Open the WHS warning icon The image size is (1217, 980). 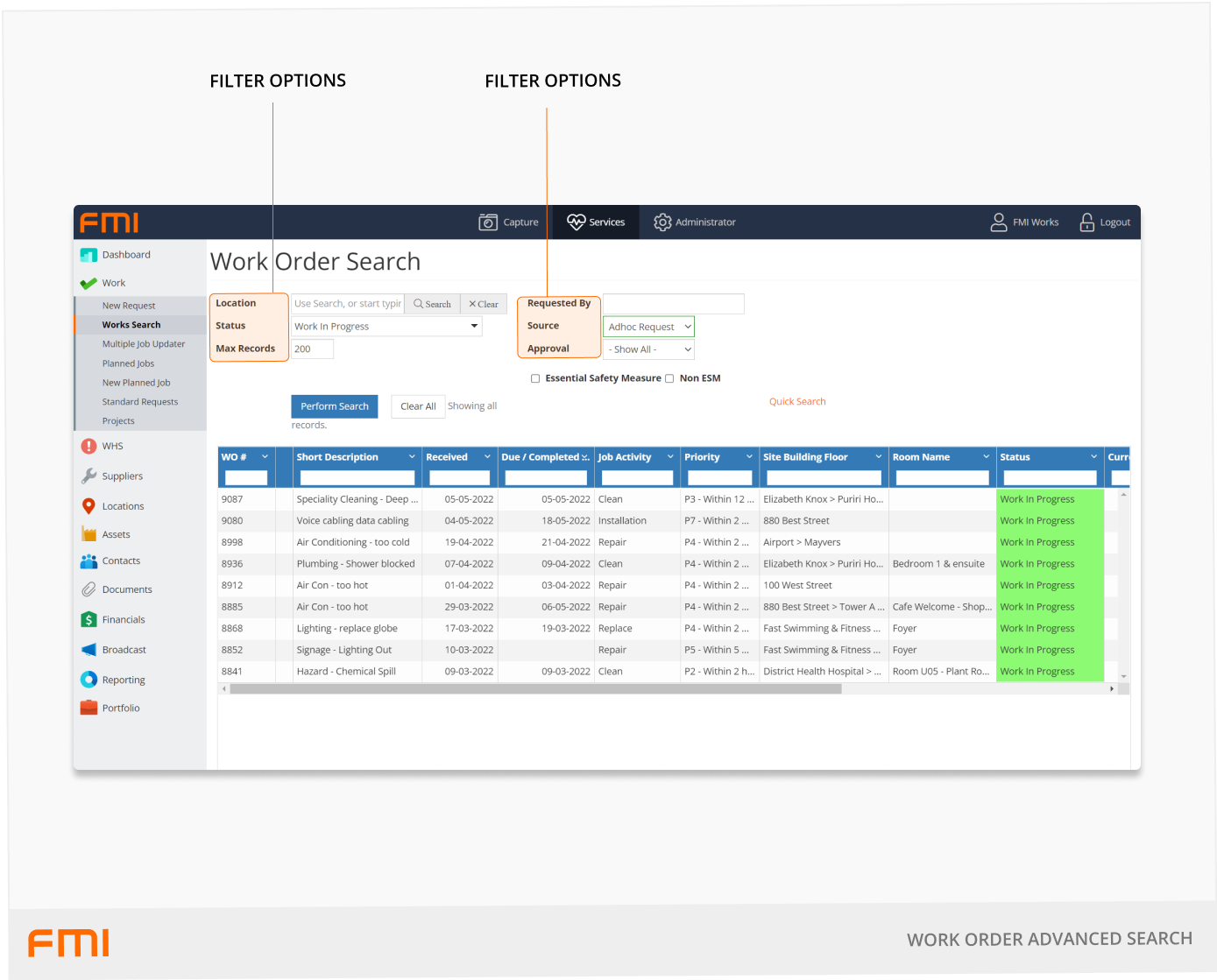[x=88, y=446]
